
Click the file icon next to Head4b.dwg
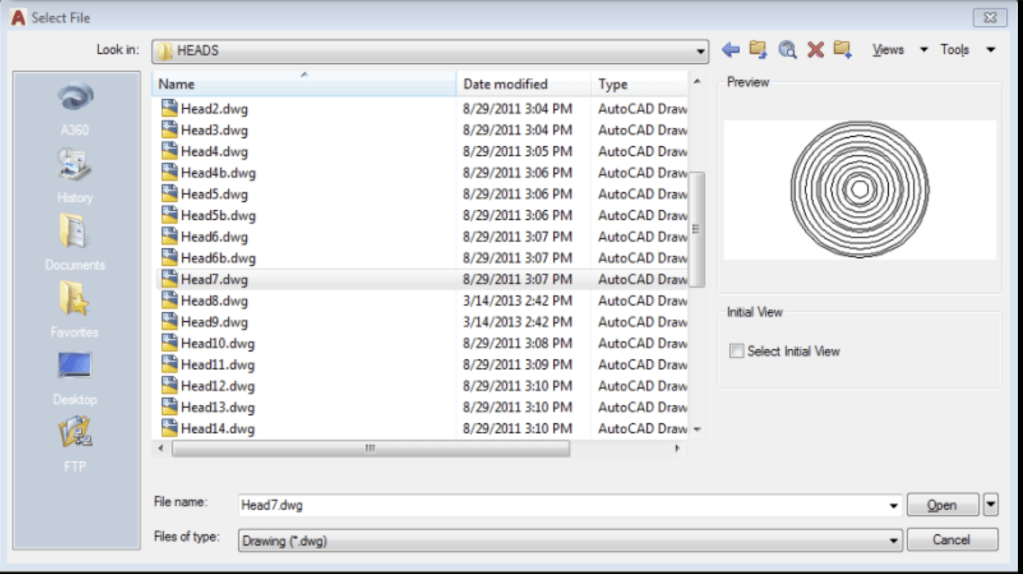(x=170, y=172)
